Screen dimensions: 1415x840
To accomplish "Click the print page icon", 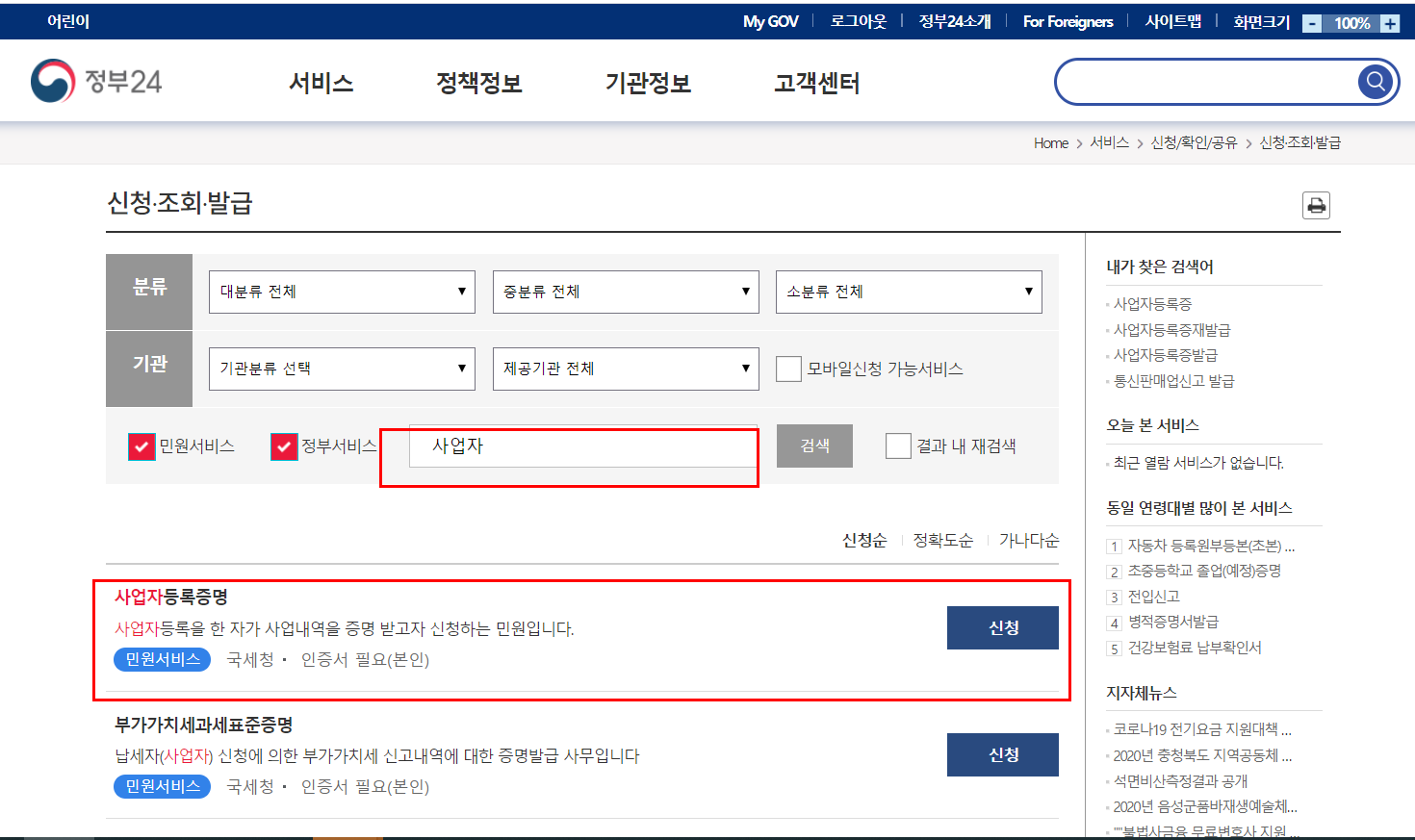I will click(x=1316, y=205).
